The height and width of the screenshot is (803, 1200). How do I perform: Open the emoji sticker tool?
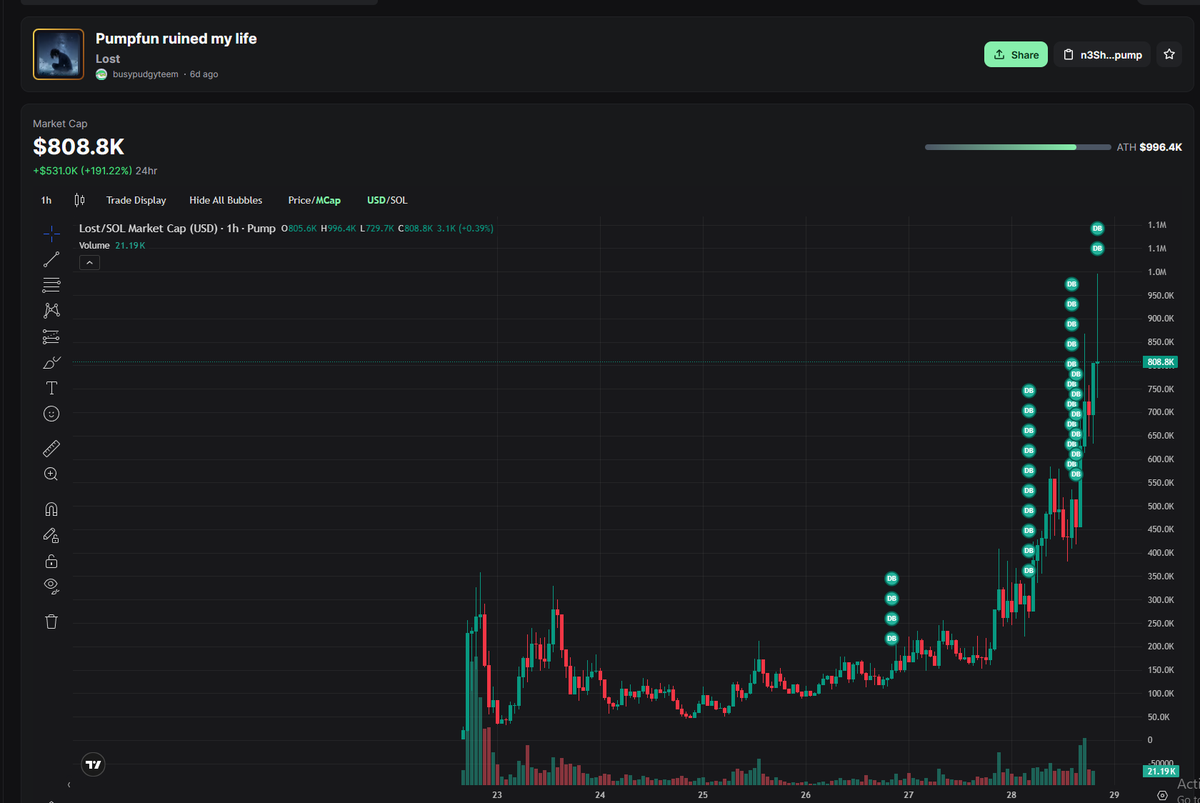point(51,413)
